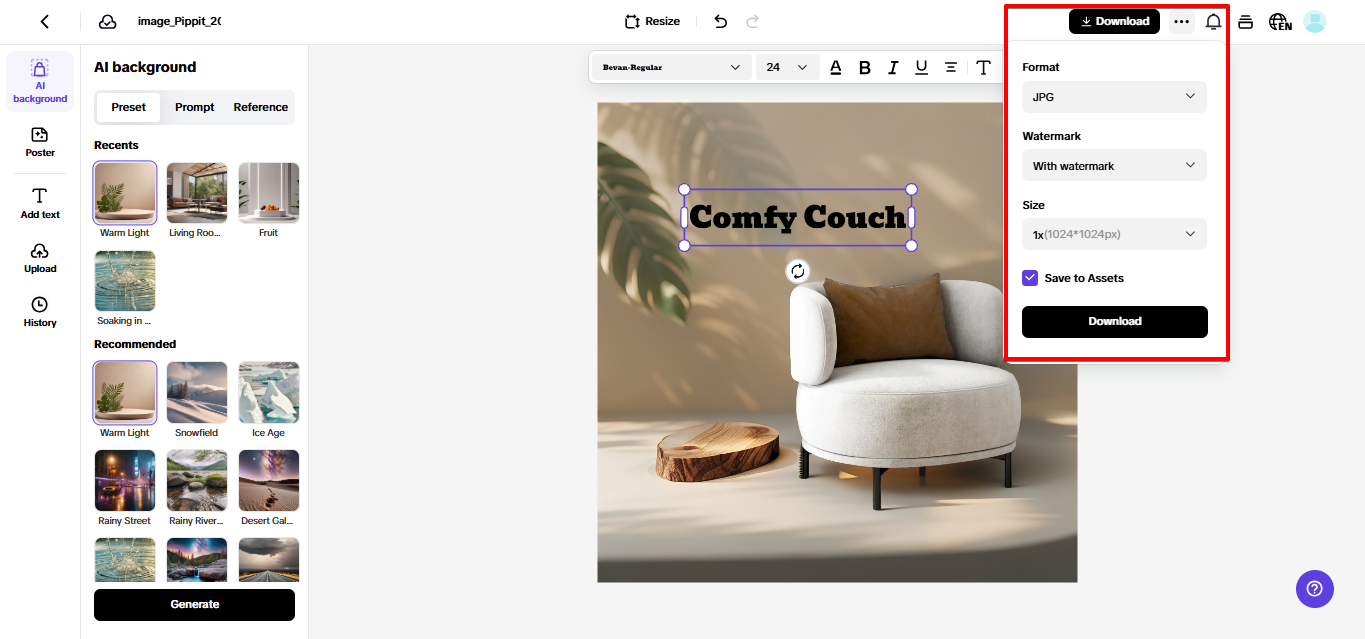Open text alignment options
The image size is (1365, 639).
pos(951,67)
